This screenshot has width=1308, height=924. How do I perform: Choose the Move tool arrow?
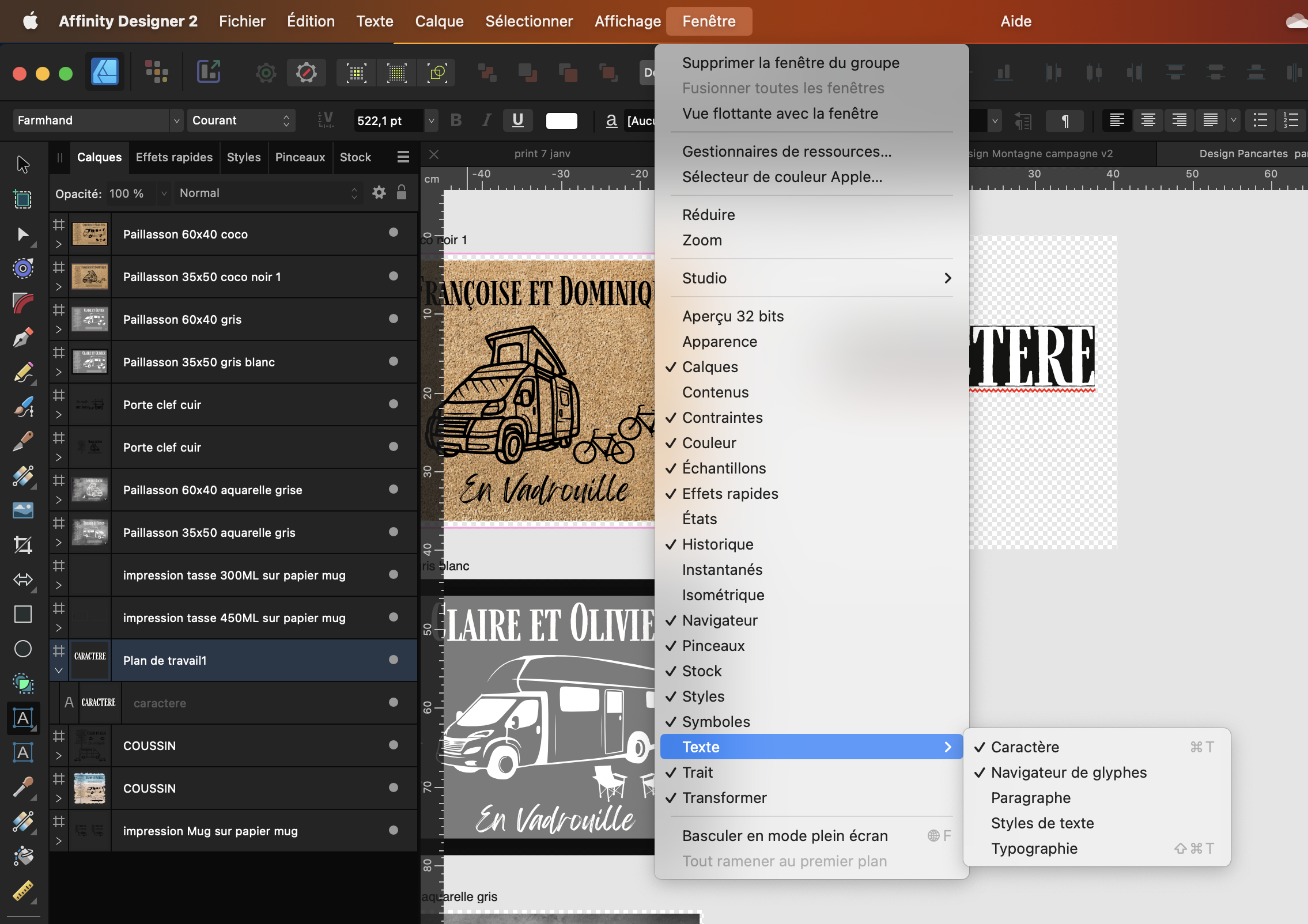pyautogui.click(x=22, y=164)
